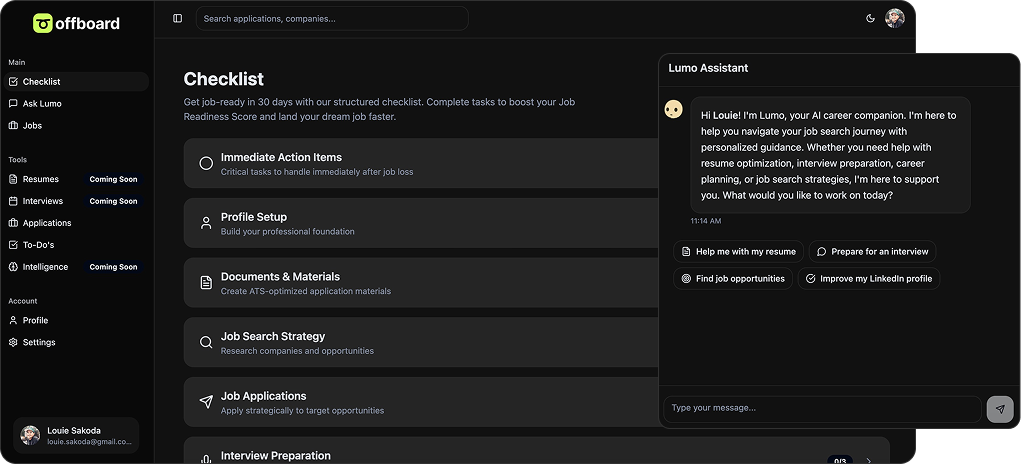Expand Profile Setup checklist section

point(420,223)
